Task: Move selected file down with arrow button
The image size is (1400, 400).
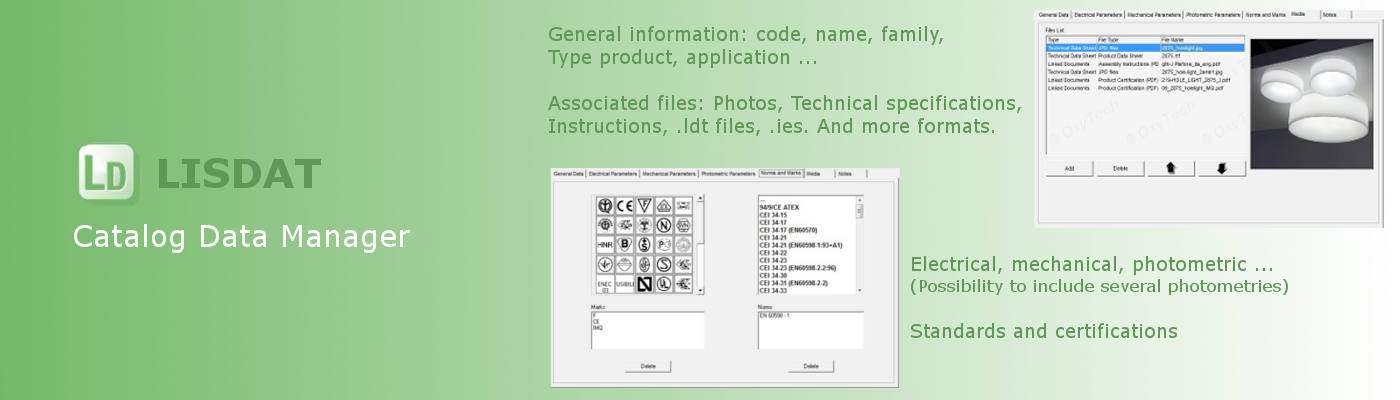Action: pos(1222,168)
